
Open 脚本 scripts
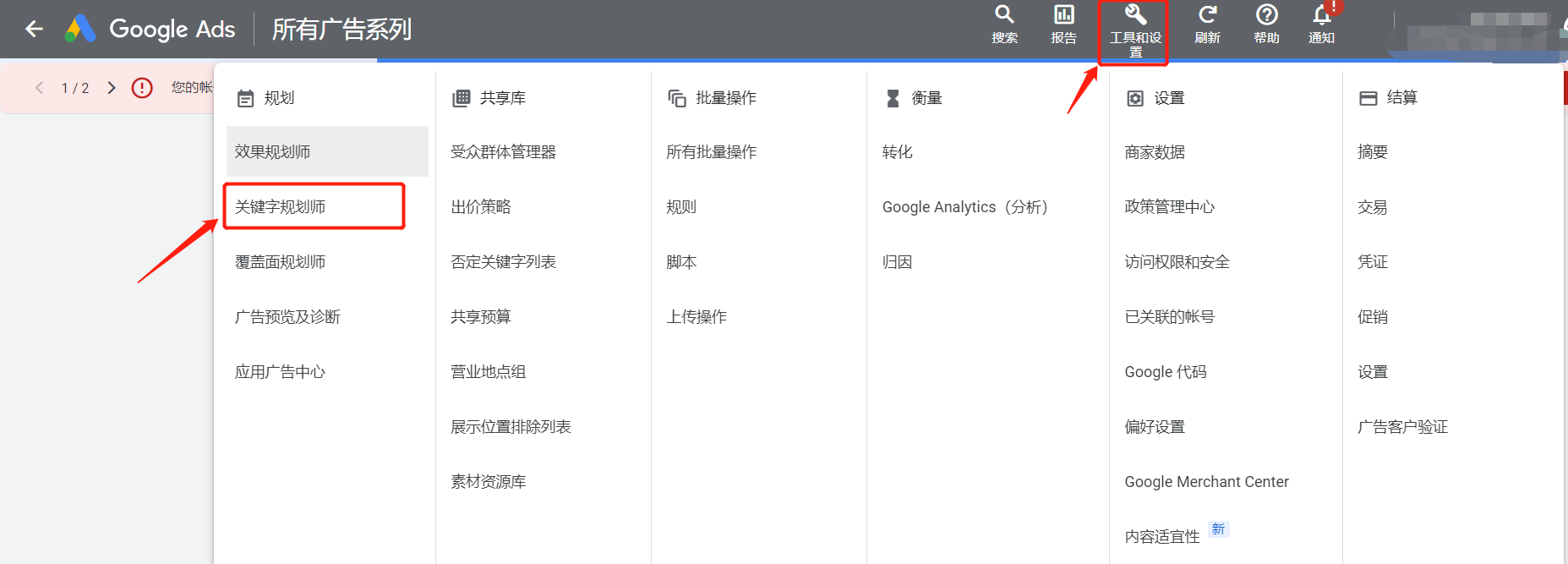point(680,262)
